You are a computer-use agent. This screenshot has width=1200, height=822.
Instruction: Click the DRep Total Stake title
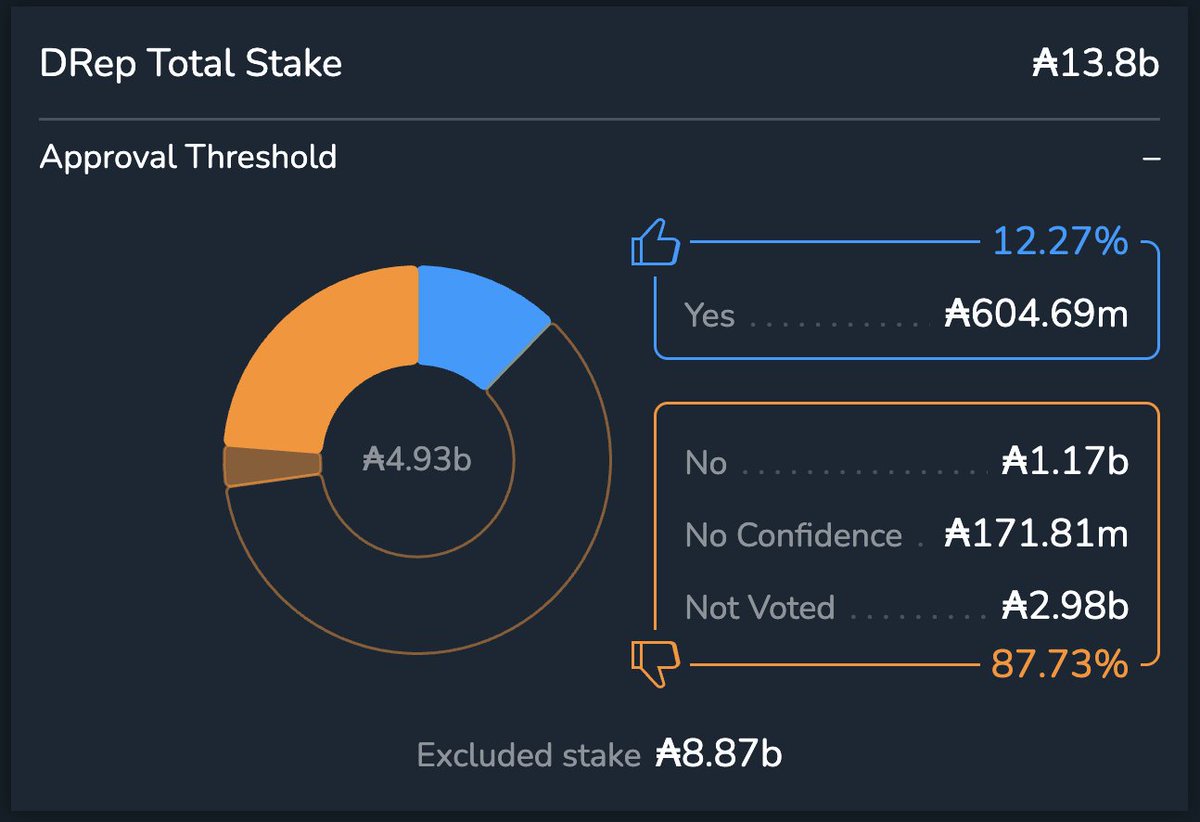pyautogui.click(x=191, y=64)
